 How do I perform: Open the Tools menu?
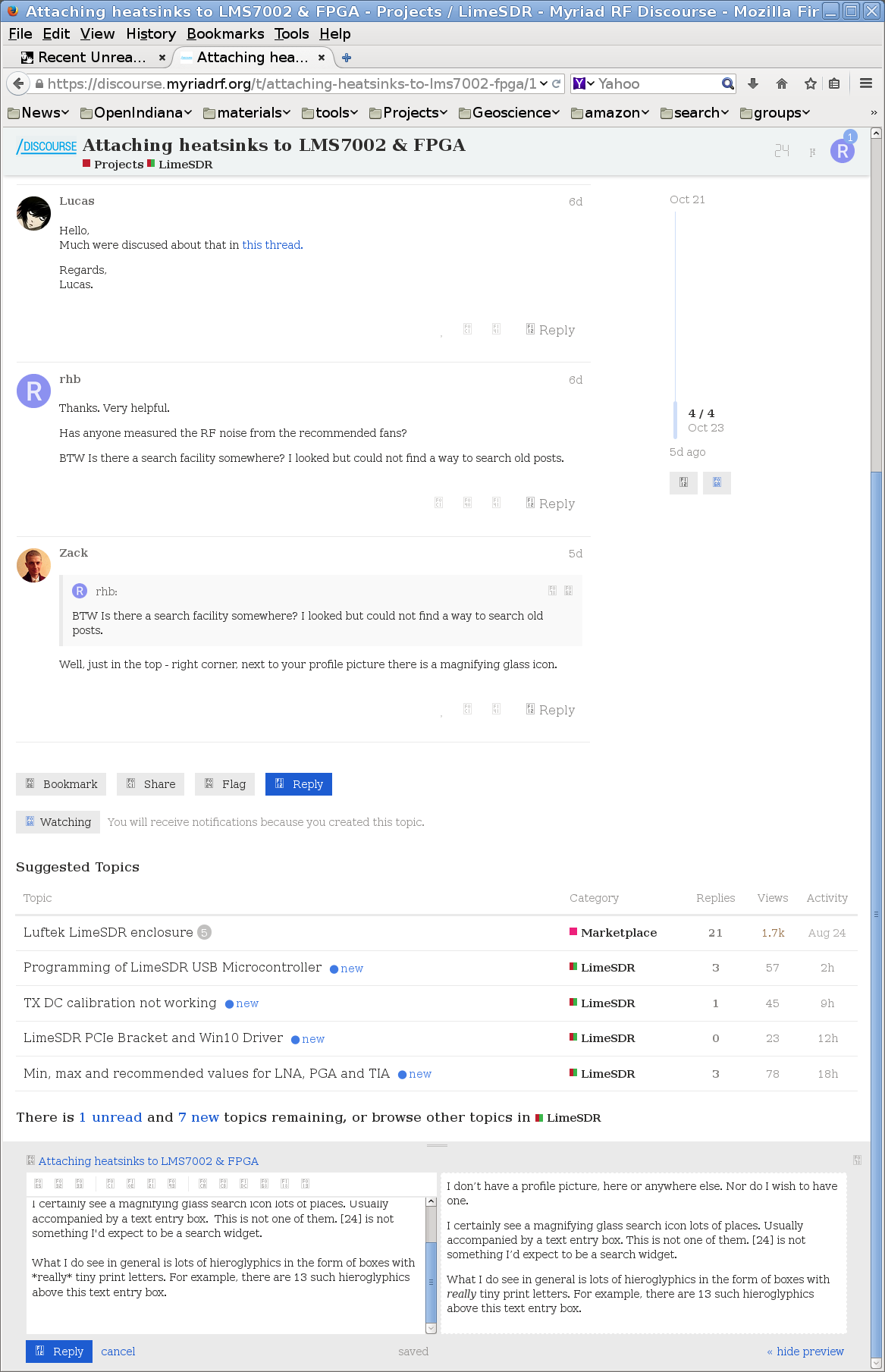pyautogui.click(x=292, y=34)
